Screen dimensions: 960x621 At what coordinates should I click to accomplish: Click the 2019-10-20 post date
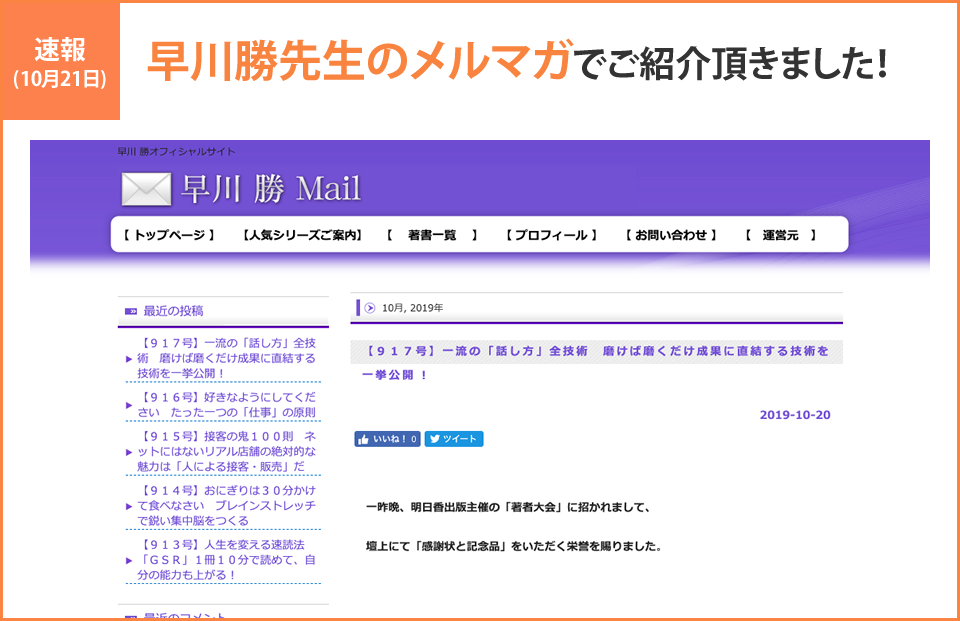pos(794,415)
